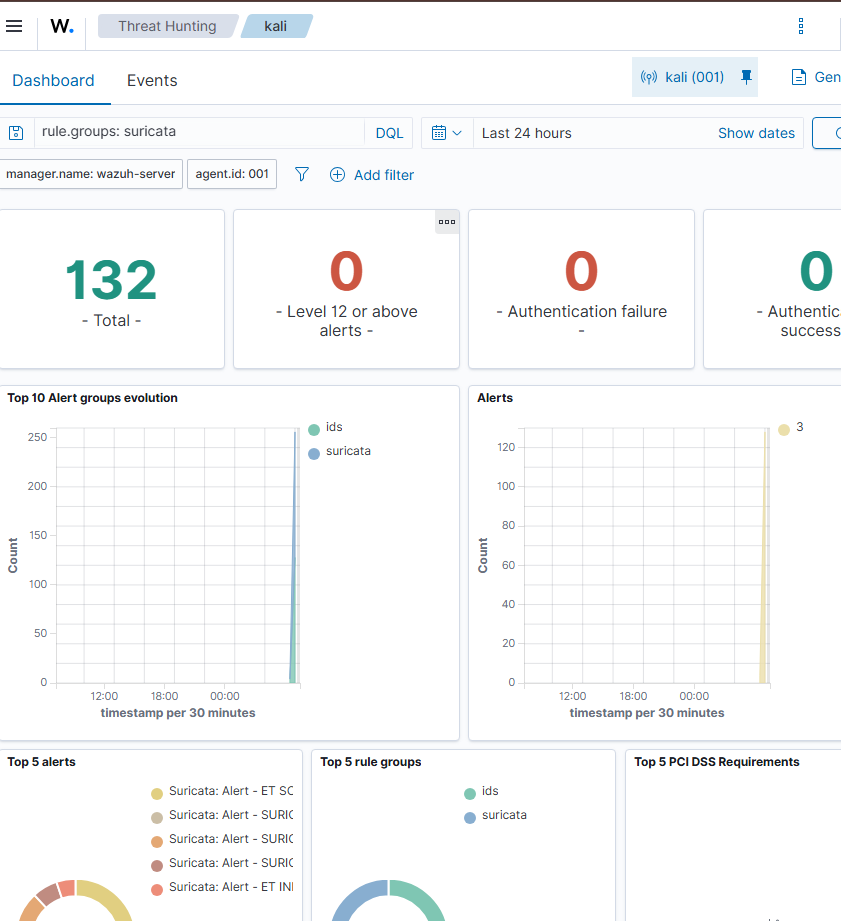Open panel options on Level 12 alerts card
Image resolution: width=841 pixels, height=921 pixels.
click(447, 222)
